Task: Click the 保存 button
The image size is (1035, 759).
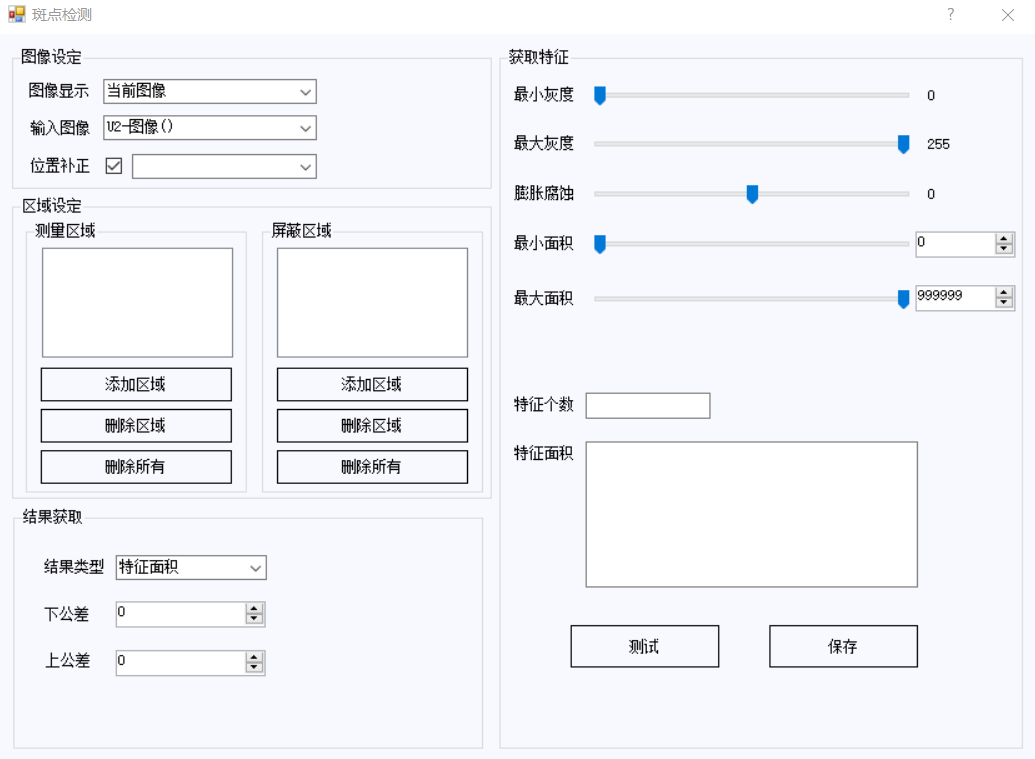Action: coord(844,646)
